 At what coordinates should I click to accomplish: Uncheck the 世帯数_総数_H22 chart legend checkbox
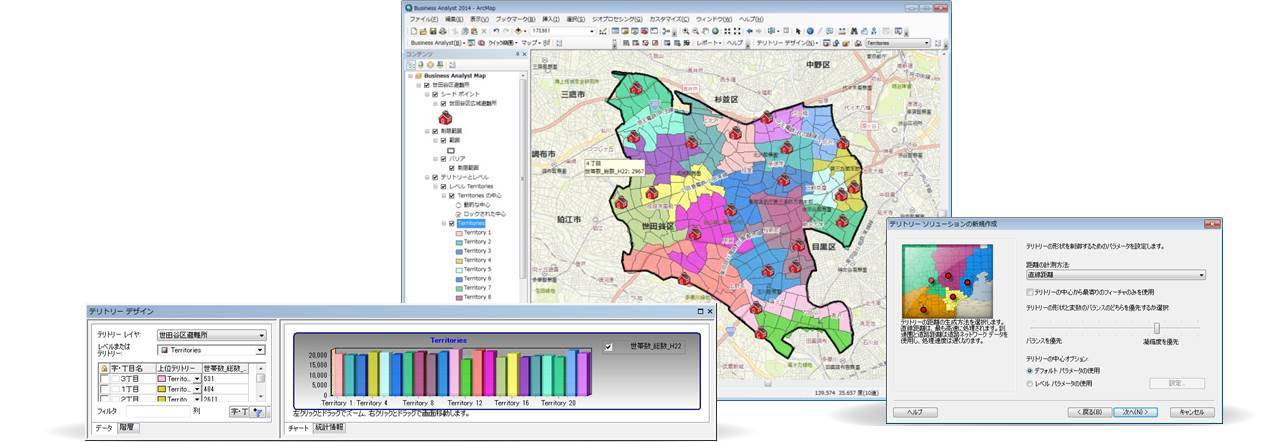609,347
